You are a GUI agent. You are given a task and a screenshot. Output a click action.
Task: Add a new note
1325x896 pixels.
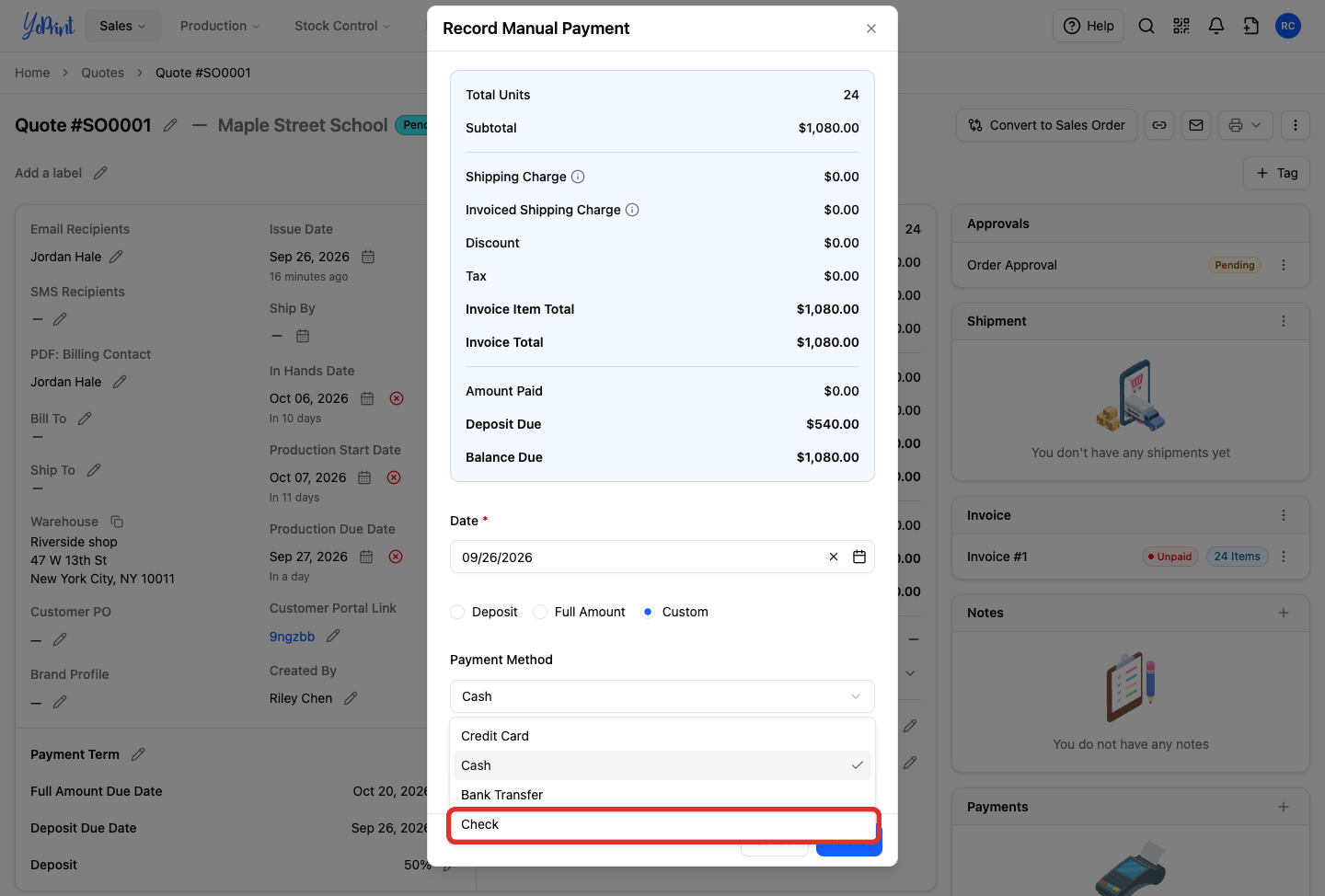pyautogui.click(x=1284, y=613)
